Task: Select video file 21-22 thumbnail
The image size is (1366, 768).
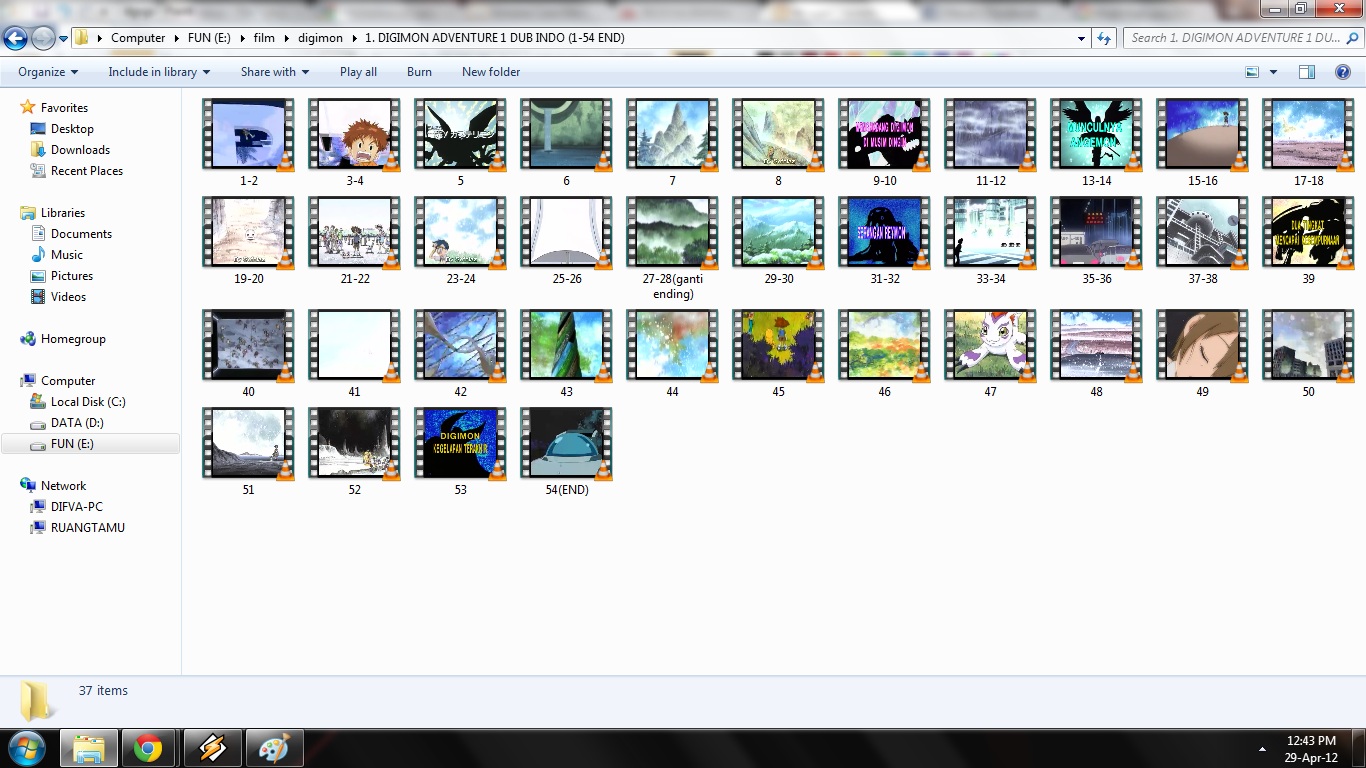Action: pyautogui.click(x=354, y=231)
